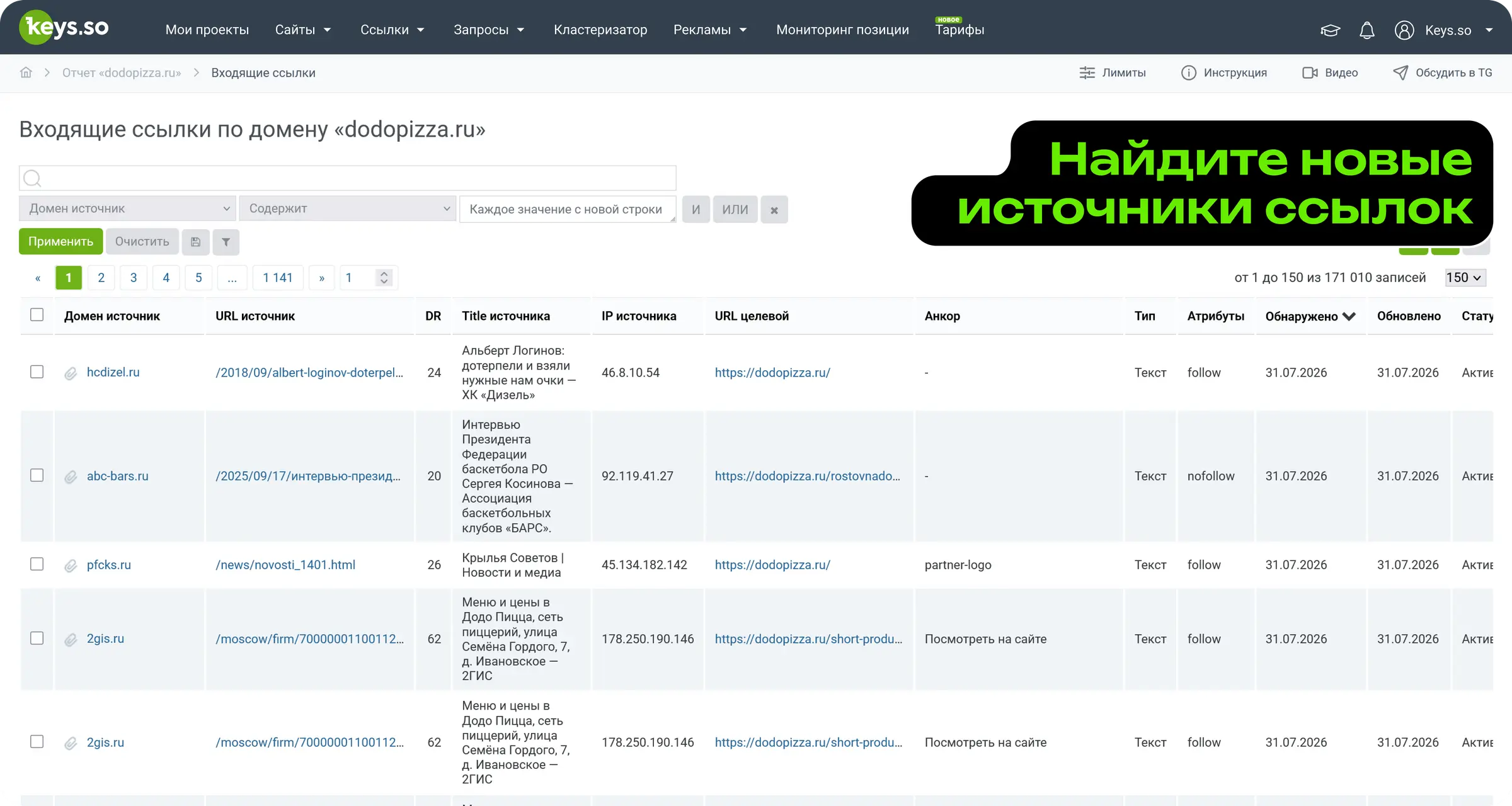Sort by Обновлено column header
The image size is (1512, 806).
tap(1409, 316)
